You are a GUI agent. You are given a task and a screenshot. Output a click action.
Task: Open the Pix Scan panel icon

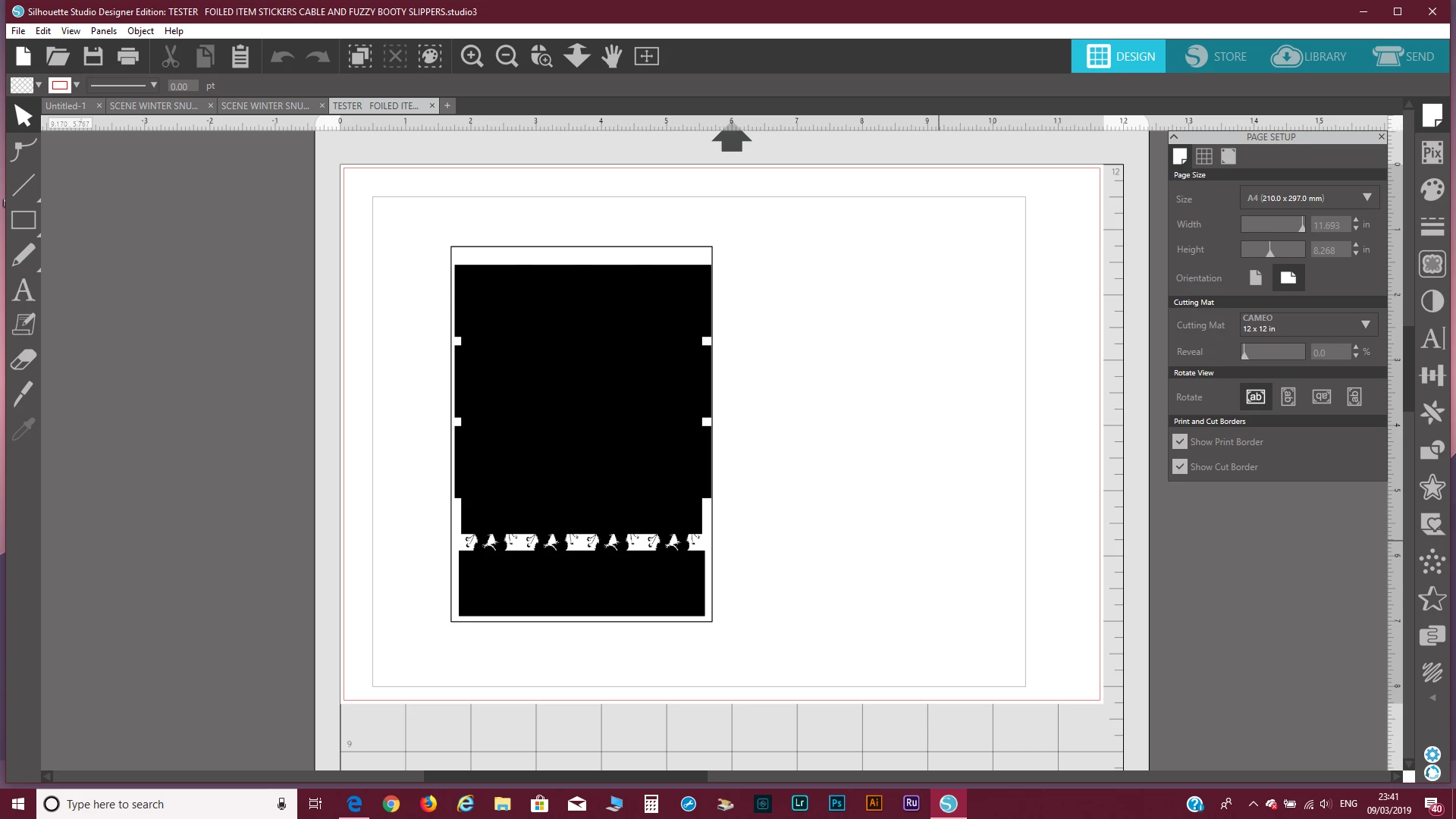click(1432, 152)
